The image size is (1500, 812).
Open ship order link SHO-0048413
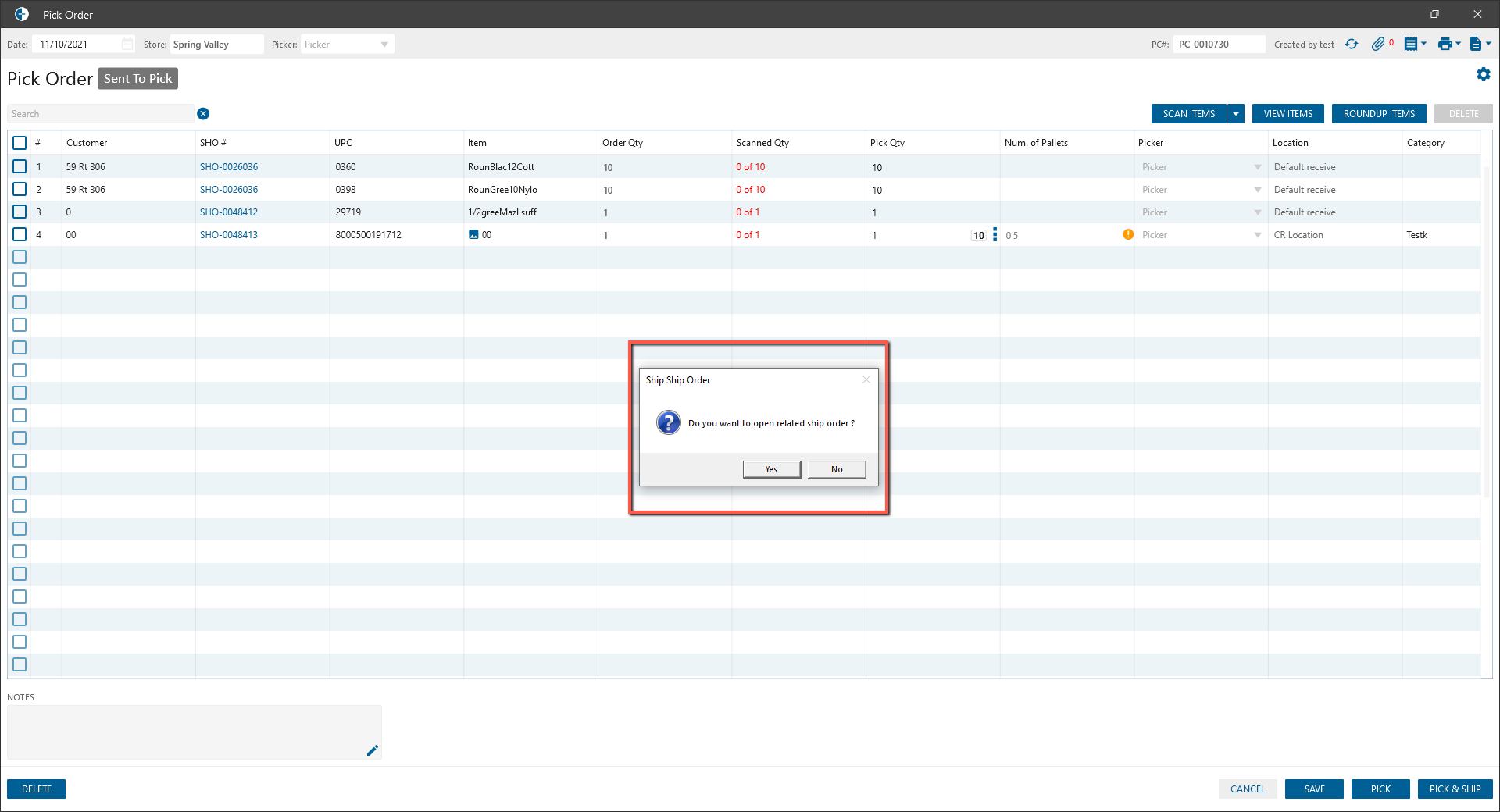click(x=229, y=235)
